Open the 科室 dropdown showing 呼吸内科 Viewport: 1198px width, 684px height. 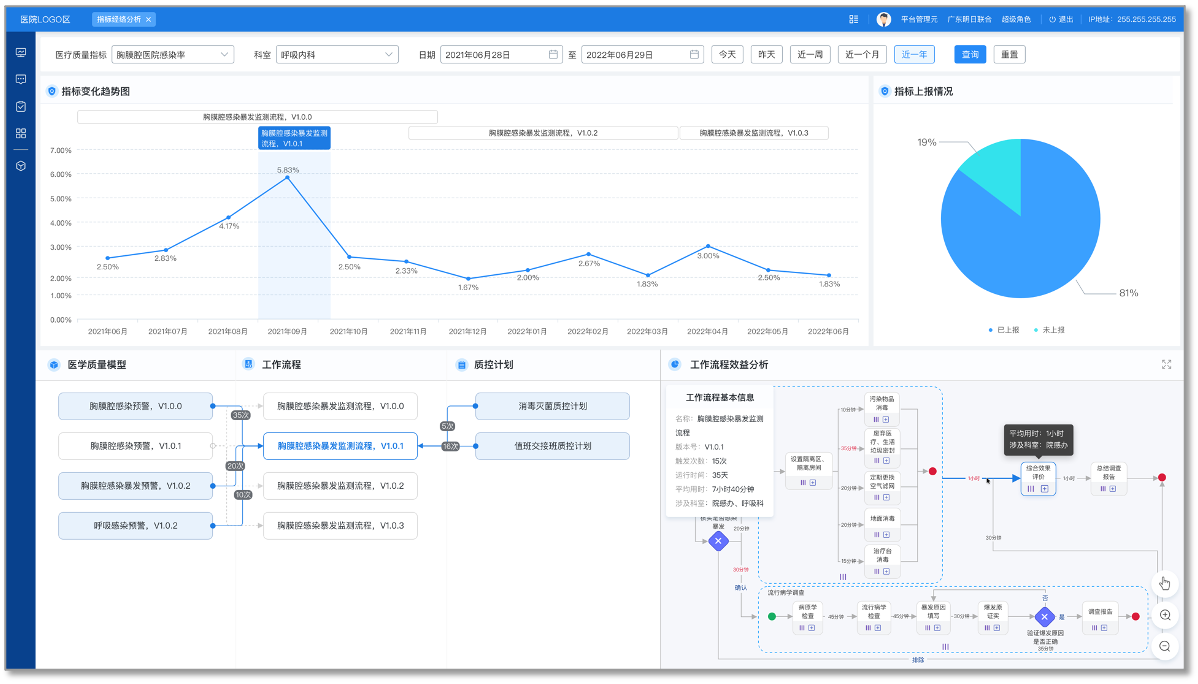point(337,54)
